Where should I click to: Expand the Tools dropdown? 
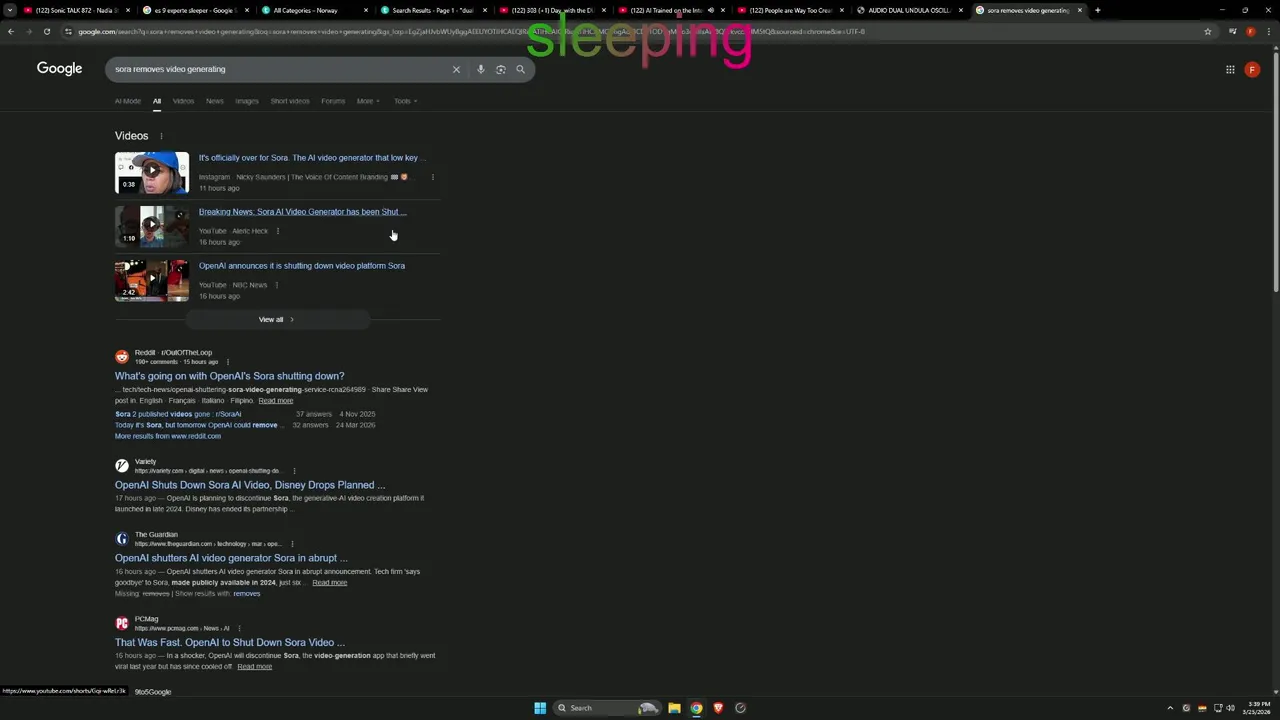pos(405,101)
